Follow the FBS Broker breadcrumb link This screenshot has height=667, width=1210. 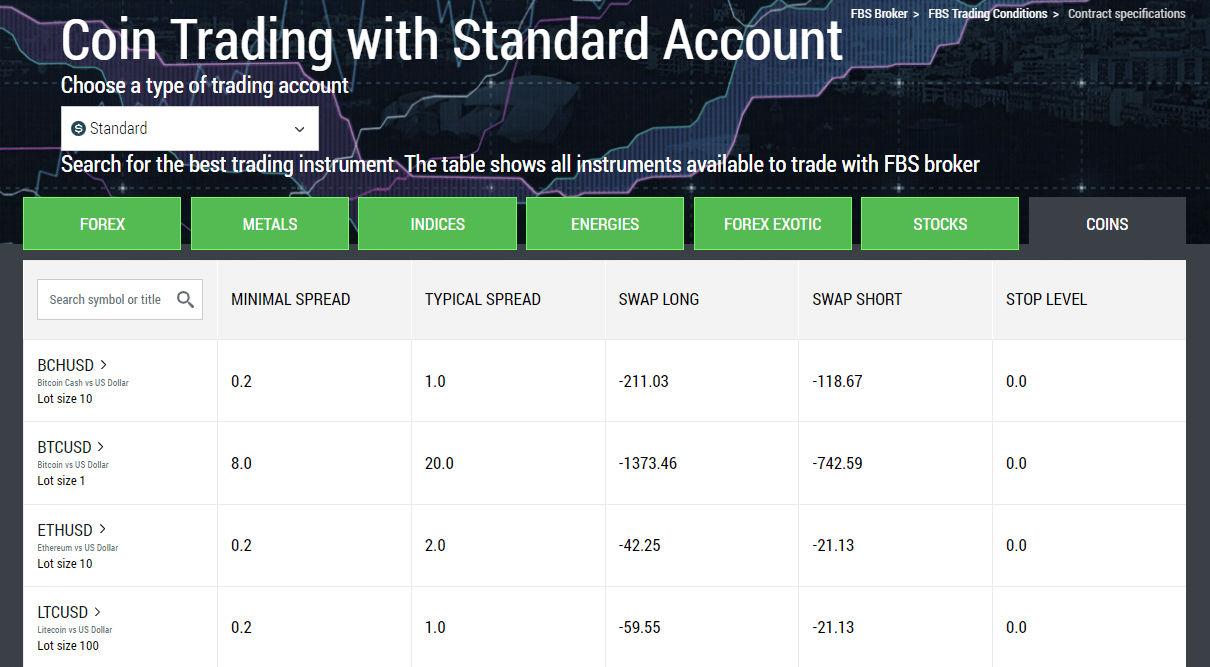[879, 14]
